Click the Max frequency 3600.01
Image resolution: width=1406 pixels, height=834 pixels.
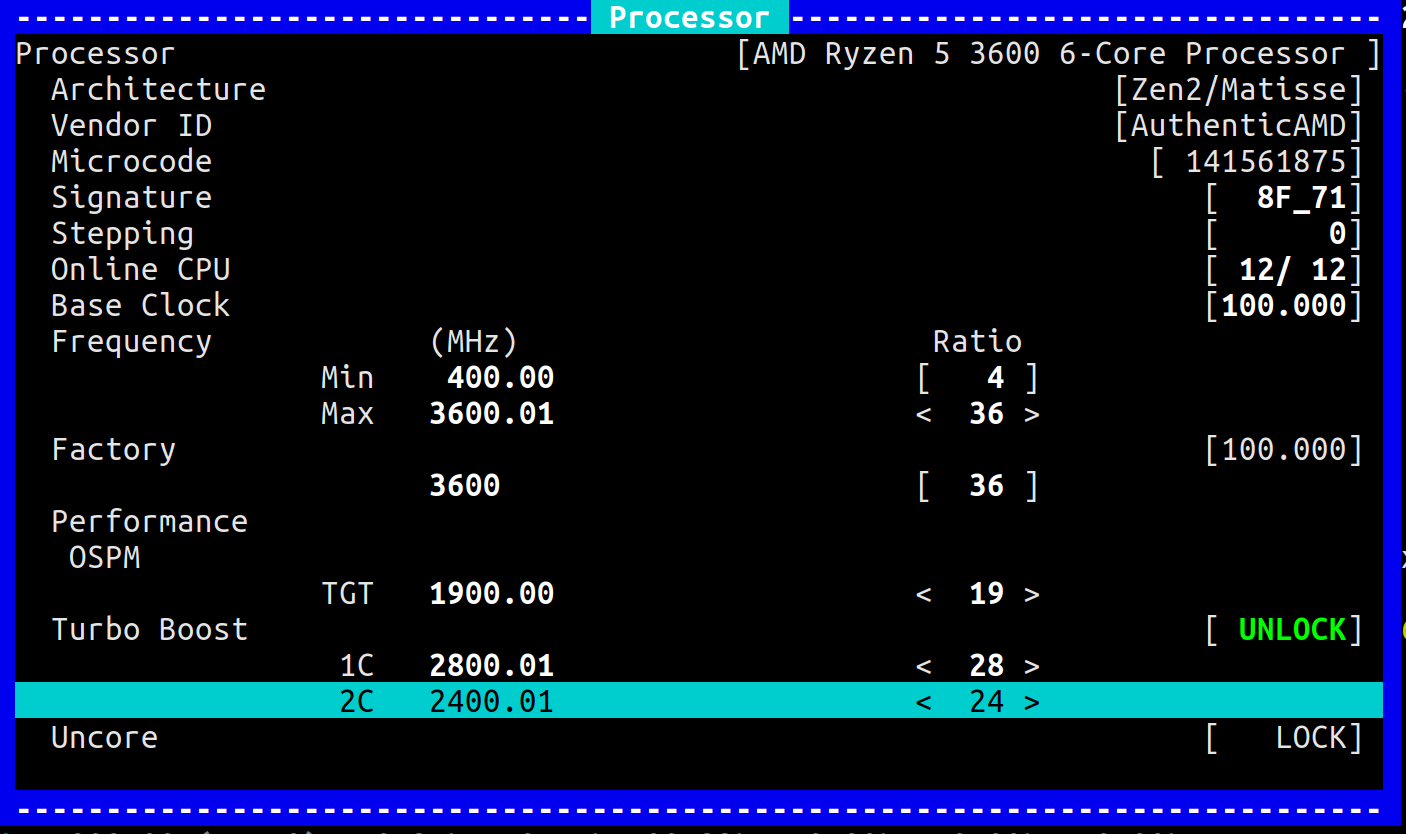491,414
